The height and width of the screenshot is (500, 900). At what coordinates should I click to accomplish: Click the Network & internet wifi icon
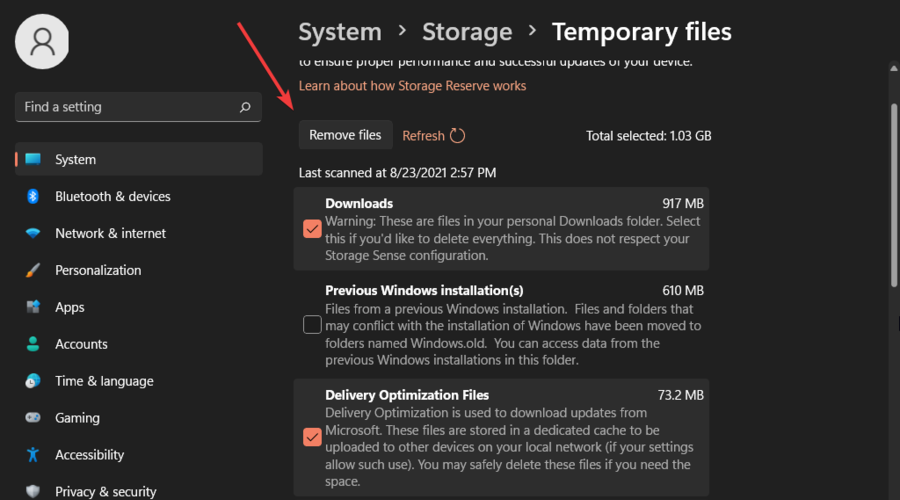(33, 233)
